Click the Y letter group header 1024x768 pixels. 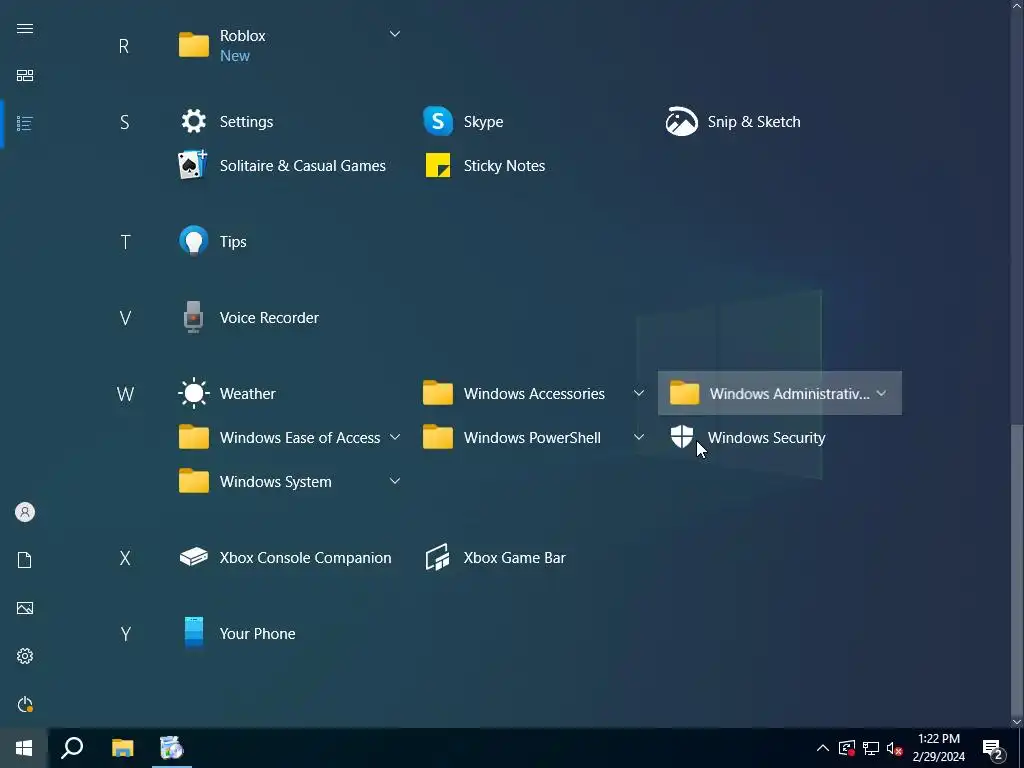125,633
